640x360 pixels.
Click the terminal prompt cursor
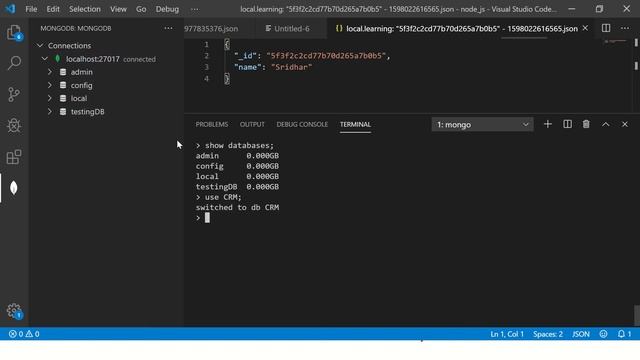click(x=207, y=218)
